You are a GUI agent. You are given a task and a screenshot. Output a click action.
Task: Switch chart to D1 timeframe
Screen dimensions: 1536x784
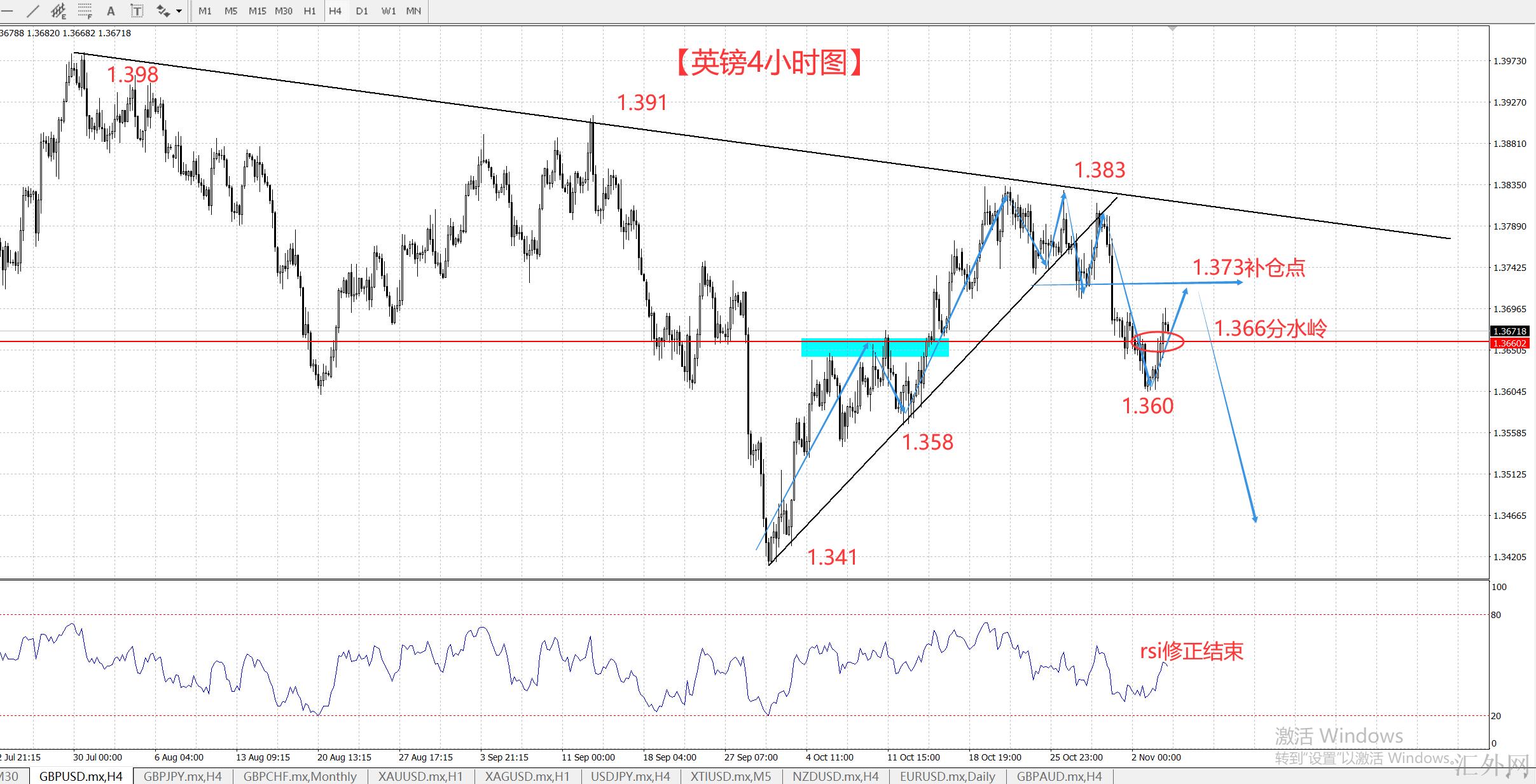(362, 11)
